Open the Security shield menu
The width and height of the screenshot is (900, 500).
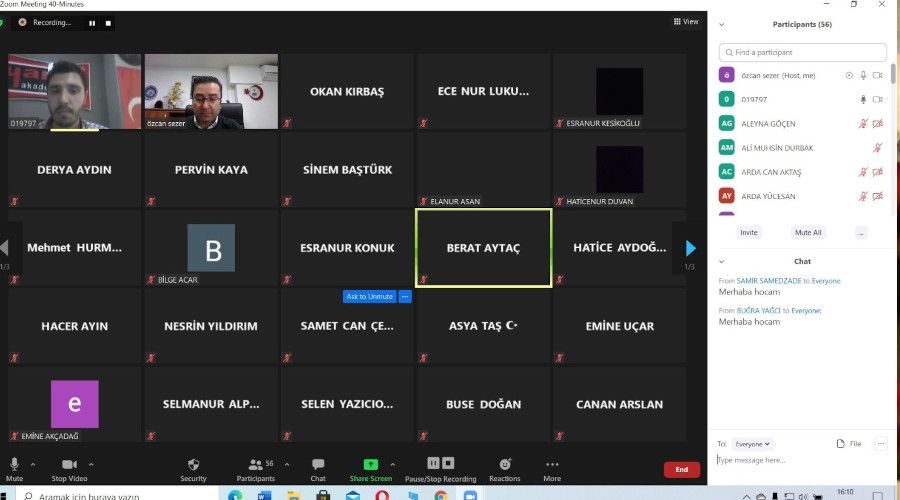pos(193,465)
